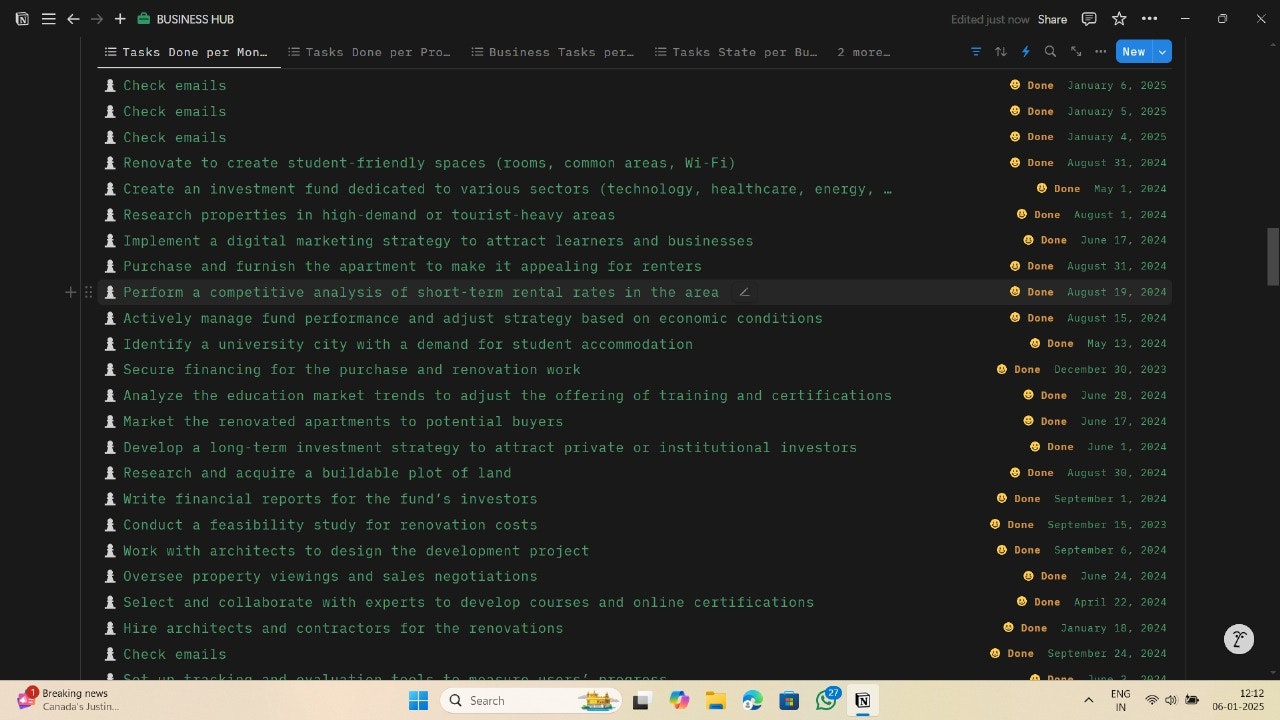Open the ENG IN language indicator
The image size is (1280, 720).
pyautogui.click(x=1121, y=699)
